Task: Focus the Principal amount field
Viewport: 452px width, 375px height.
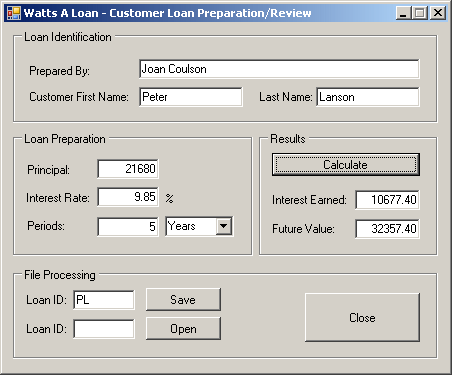Action: (x=128, y=169)
